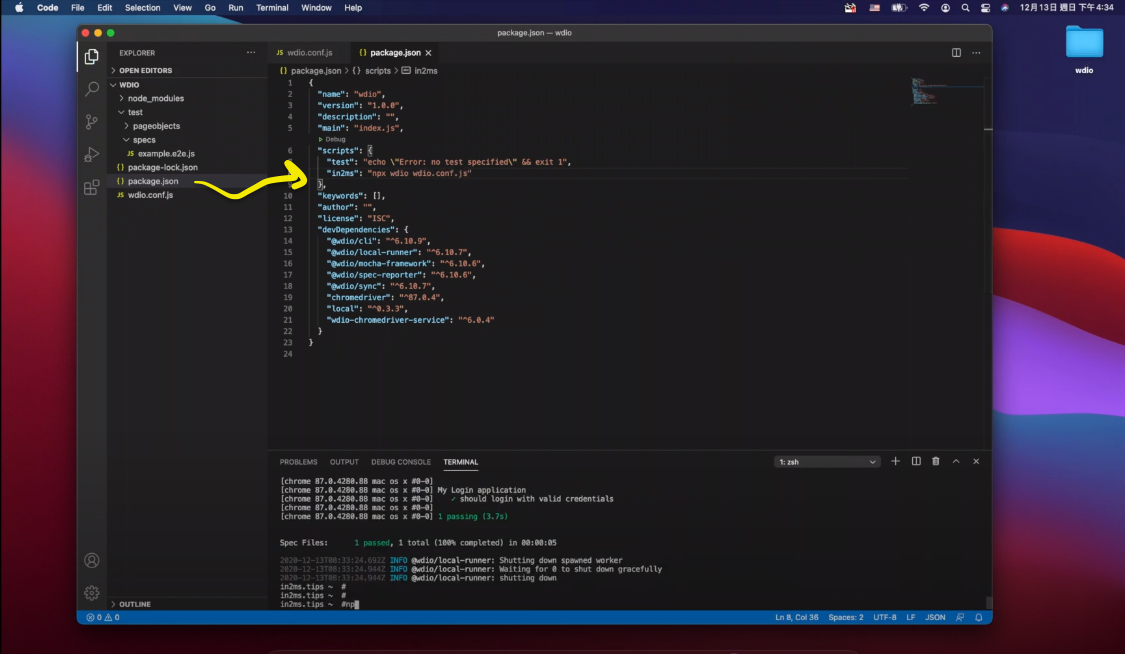Switch to the DEBUG CONSOLE panel tab

(x=400, y=463)
